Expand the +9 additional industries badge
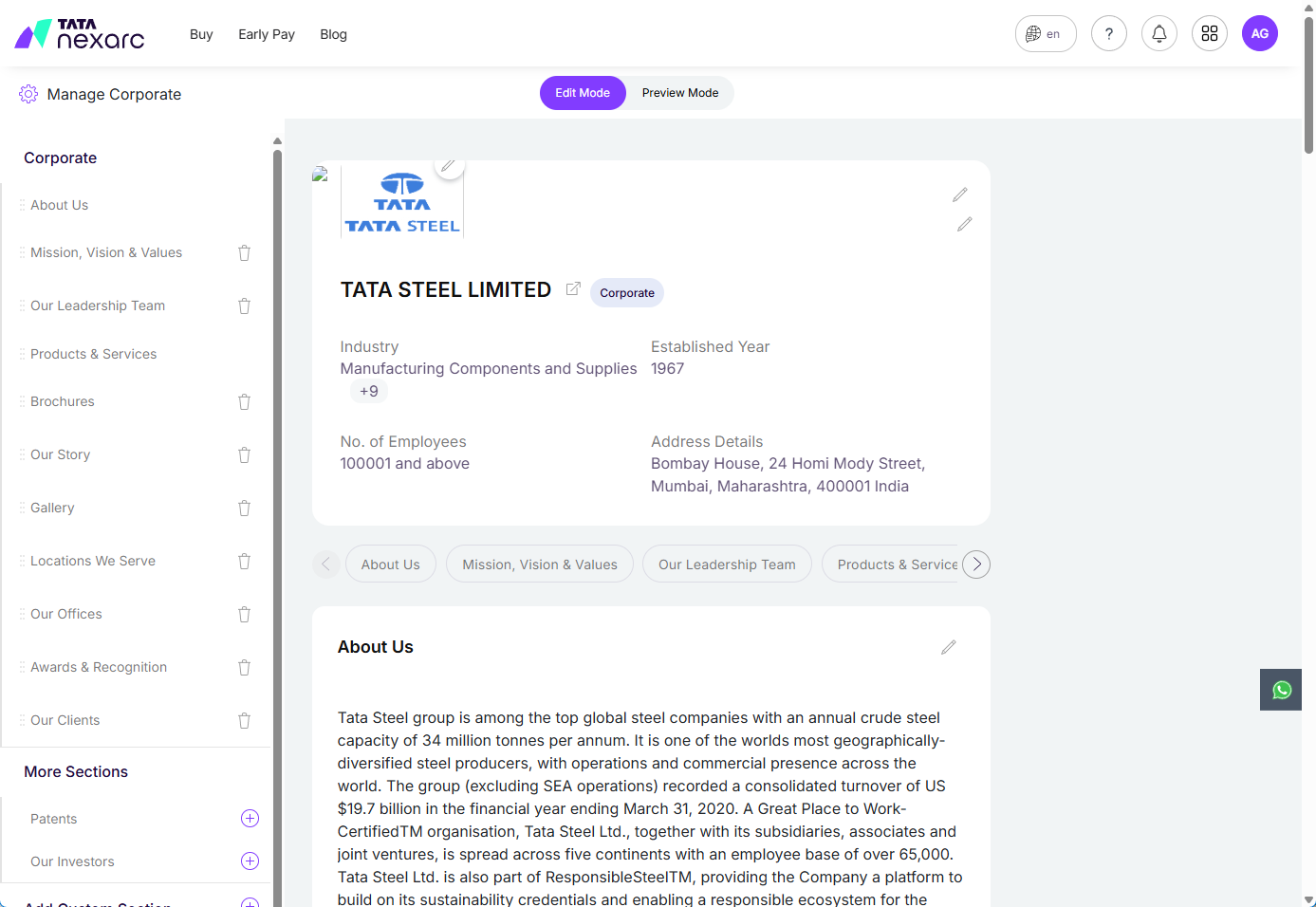 click(x=369, y=391)
